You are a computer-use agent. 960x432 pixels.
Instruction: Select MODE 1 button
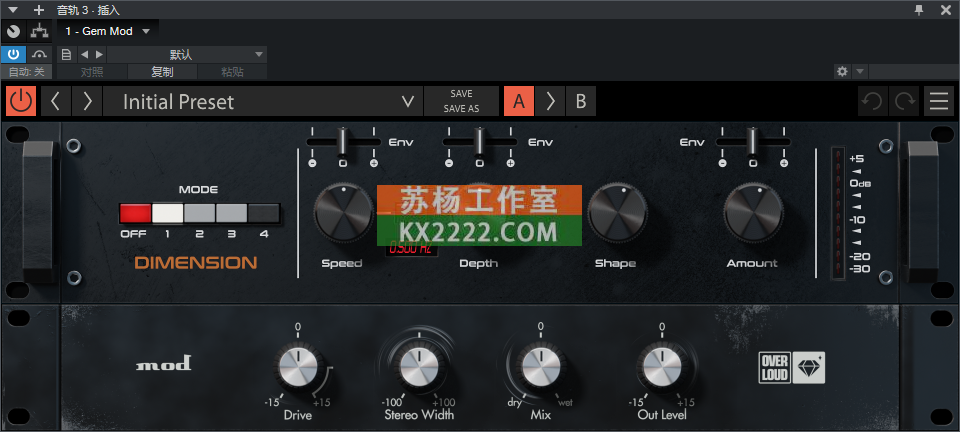click(x=167, y=213)
